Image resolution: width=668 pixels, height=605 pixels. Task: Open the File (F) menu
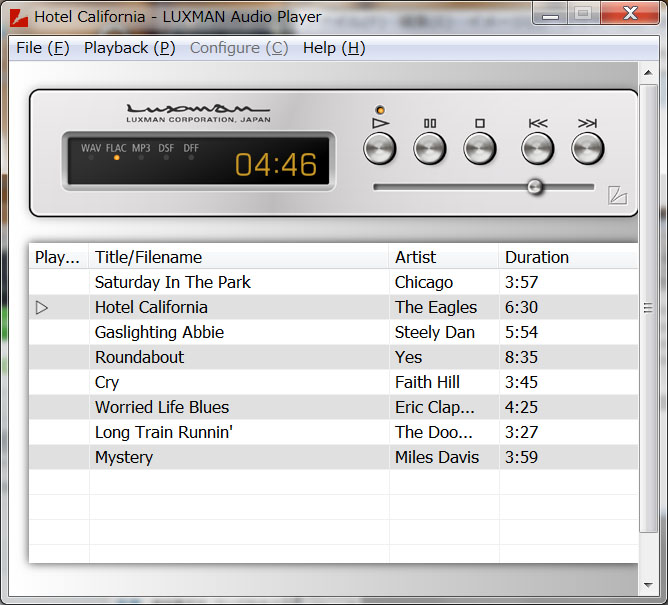pyautogui.click(x=43, y=48)
